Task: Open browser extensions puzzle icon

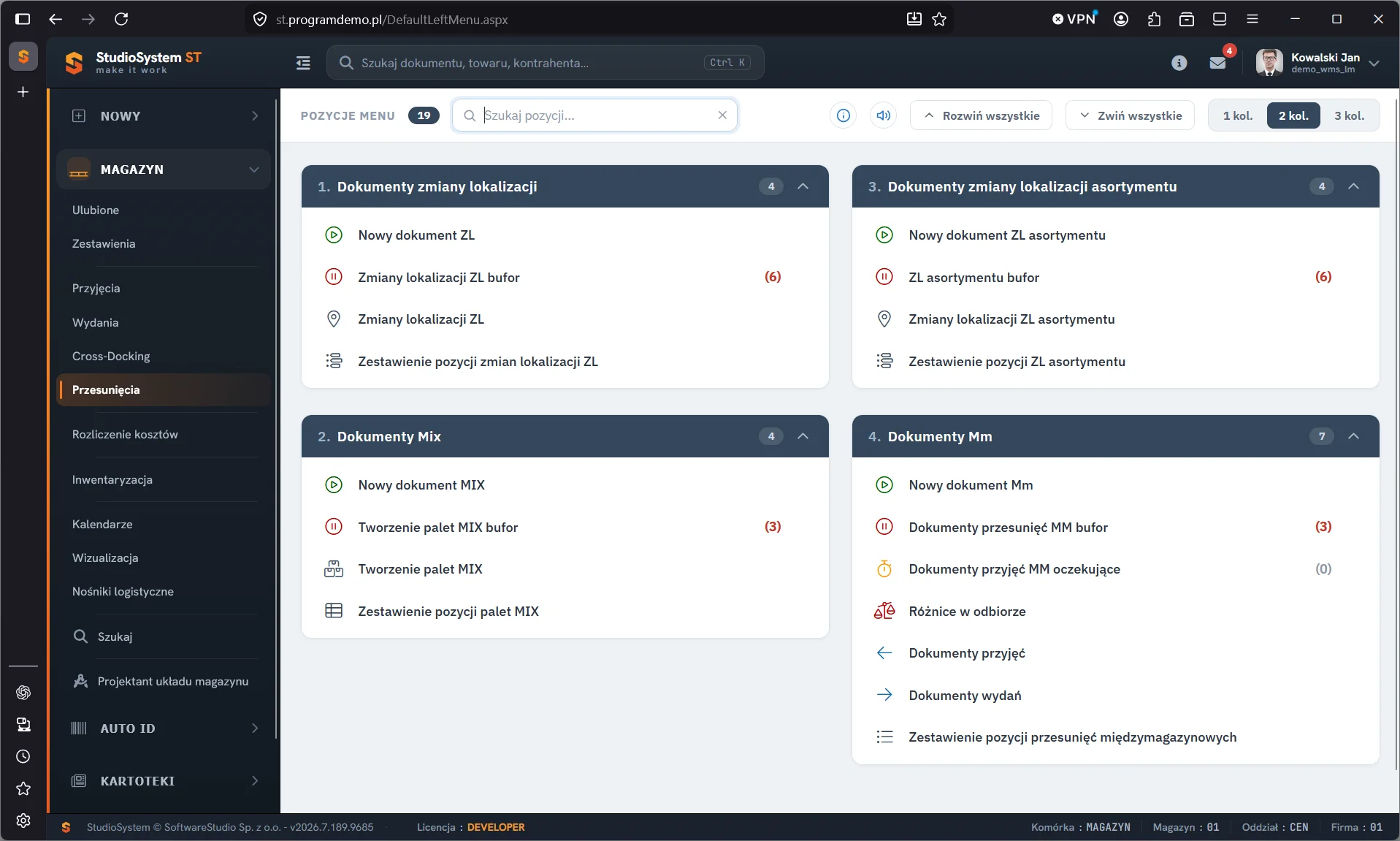Action: pos(1154,19)
